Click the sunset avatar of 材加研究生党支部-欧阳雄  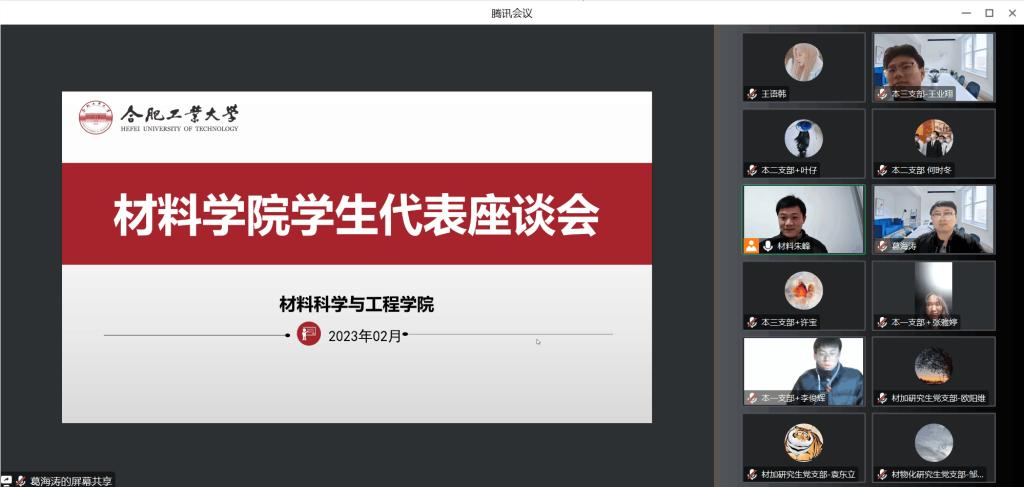click(x=933, y=364)
